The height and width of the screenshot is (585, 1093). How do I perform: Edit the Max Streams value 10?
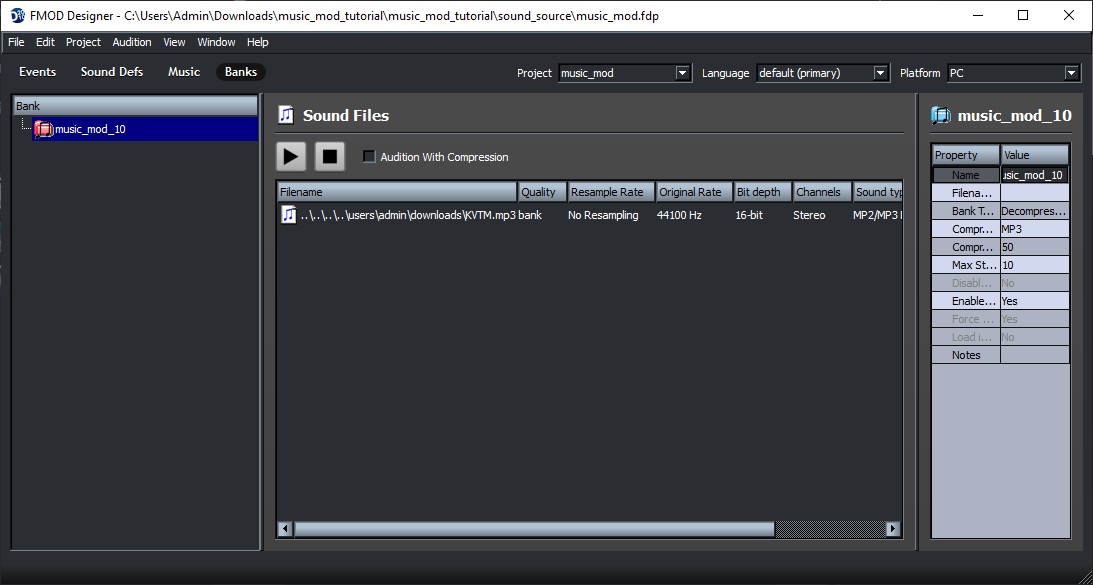click(1034, 265)
